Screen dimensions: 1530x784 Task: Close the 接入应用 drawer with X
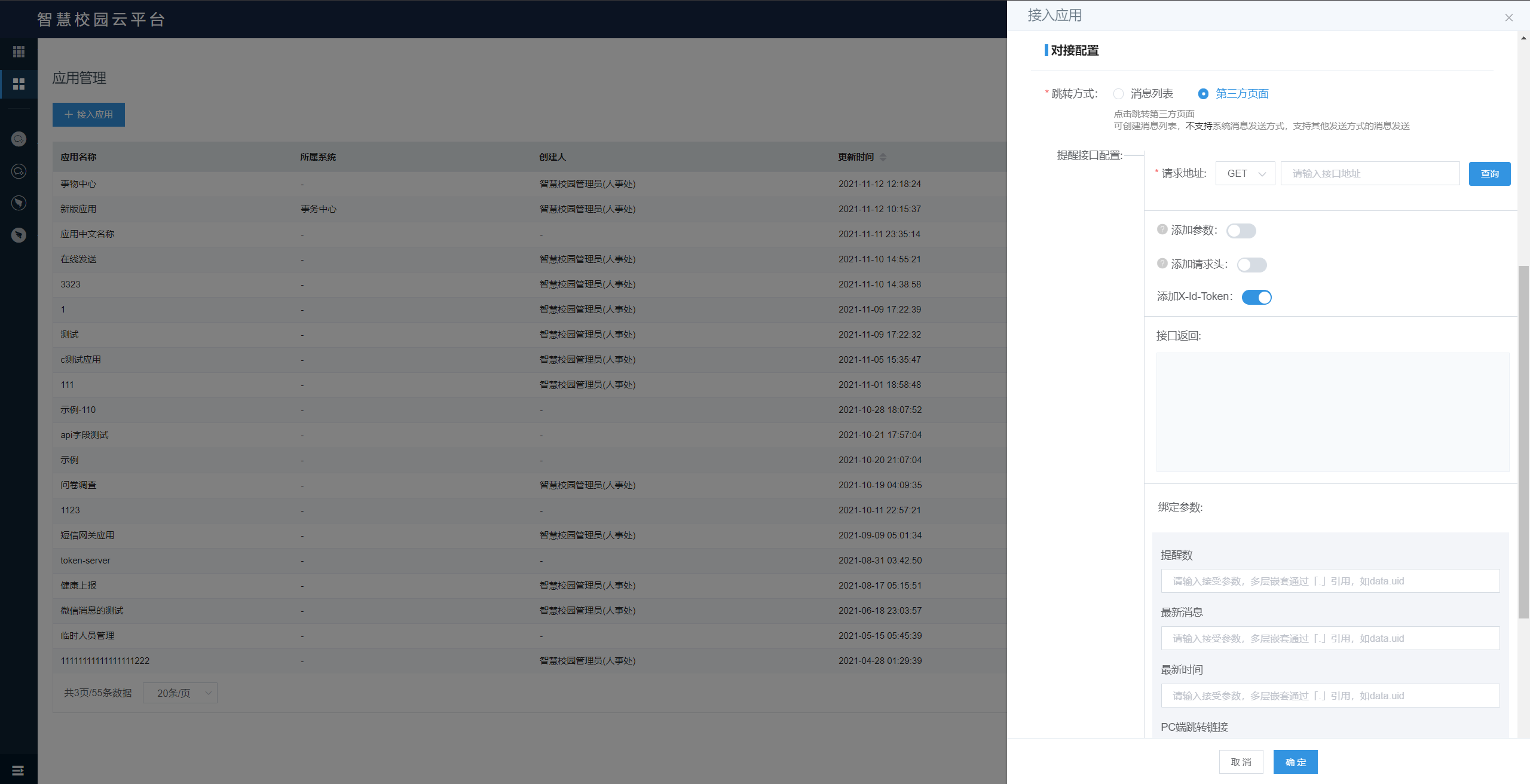1508,18
